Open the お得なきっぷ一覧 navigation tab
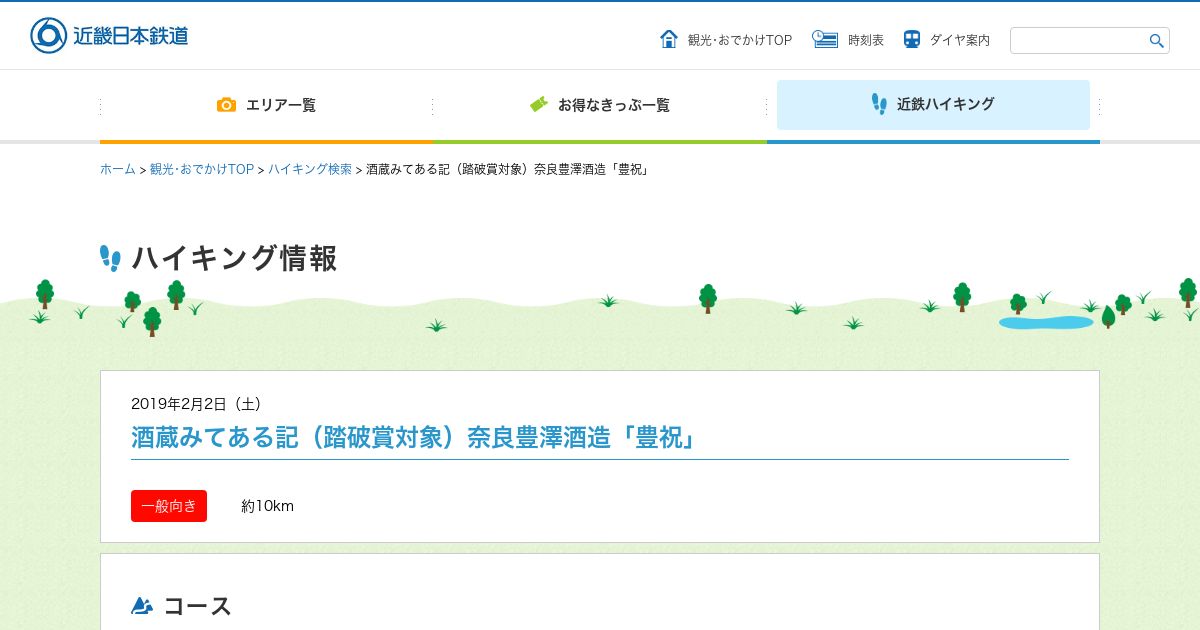This screenshot has width=1200, height=630. 600,105
